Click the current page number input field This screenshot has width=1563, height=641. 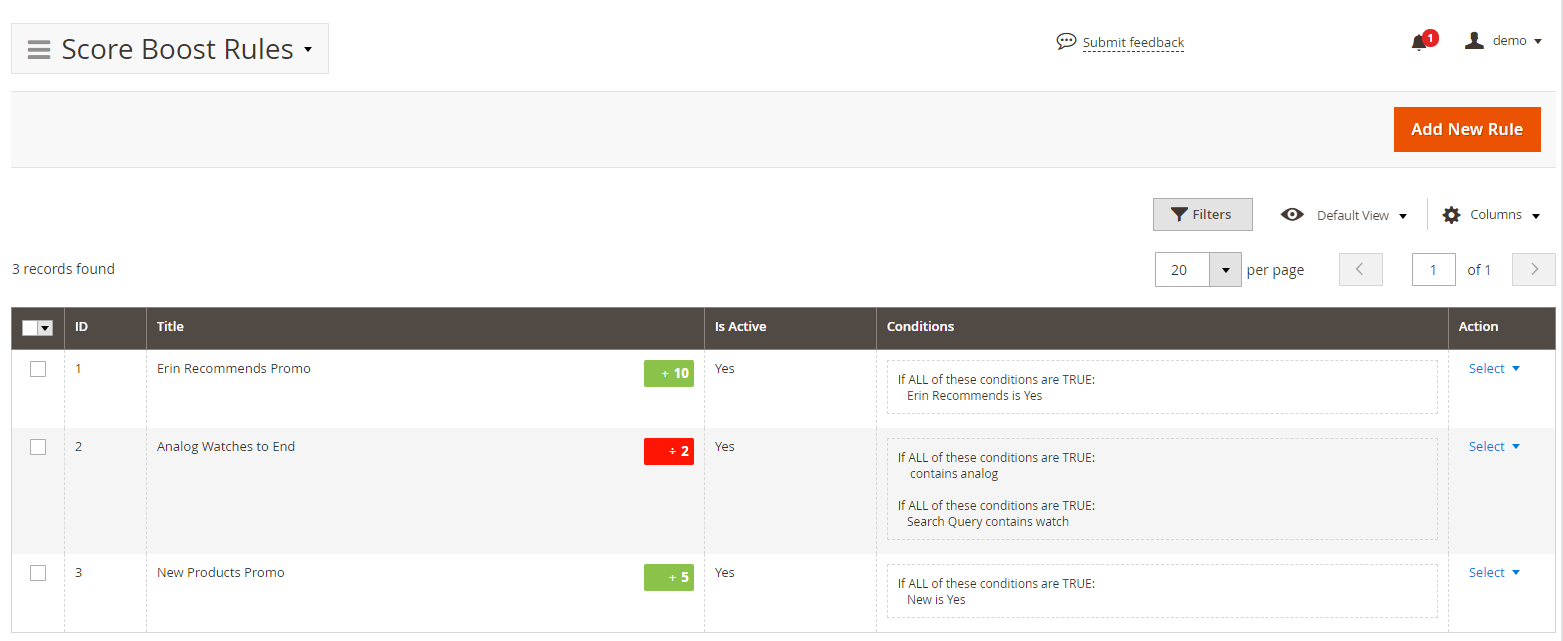pos(1433,270)
